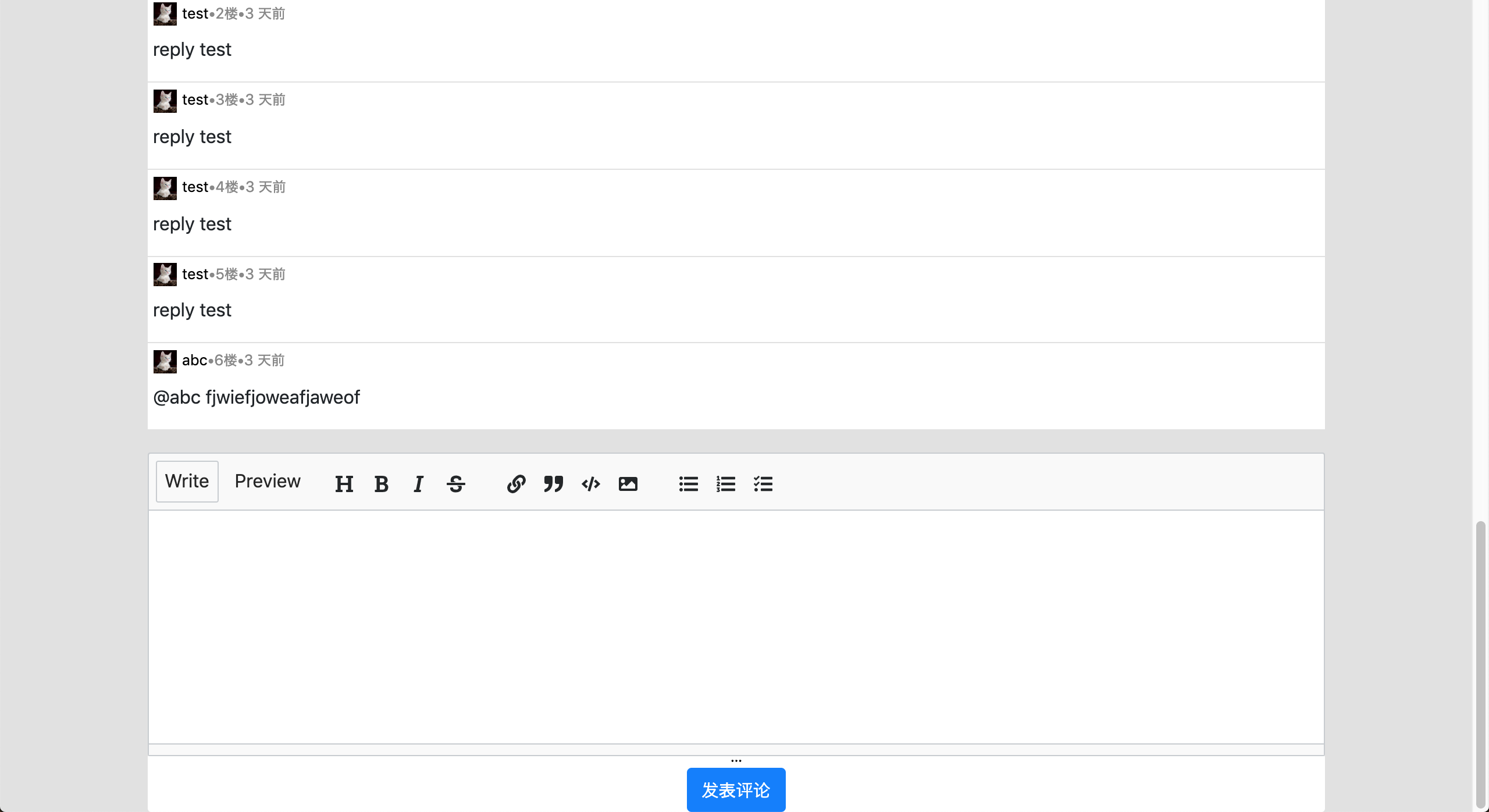This screenshot has height=812, width=1489.
Task: Insert a task checklist
Action: click(x=763, y=483)
